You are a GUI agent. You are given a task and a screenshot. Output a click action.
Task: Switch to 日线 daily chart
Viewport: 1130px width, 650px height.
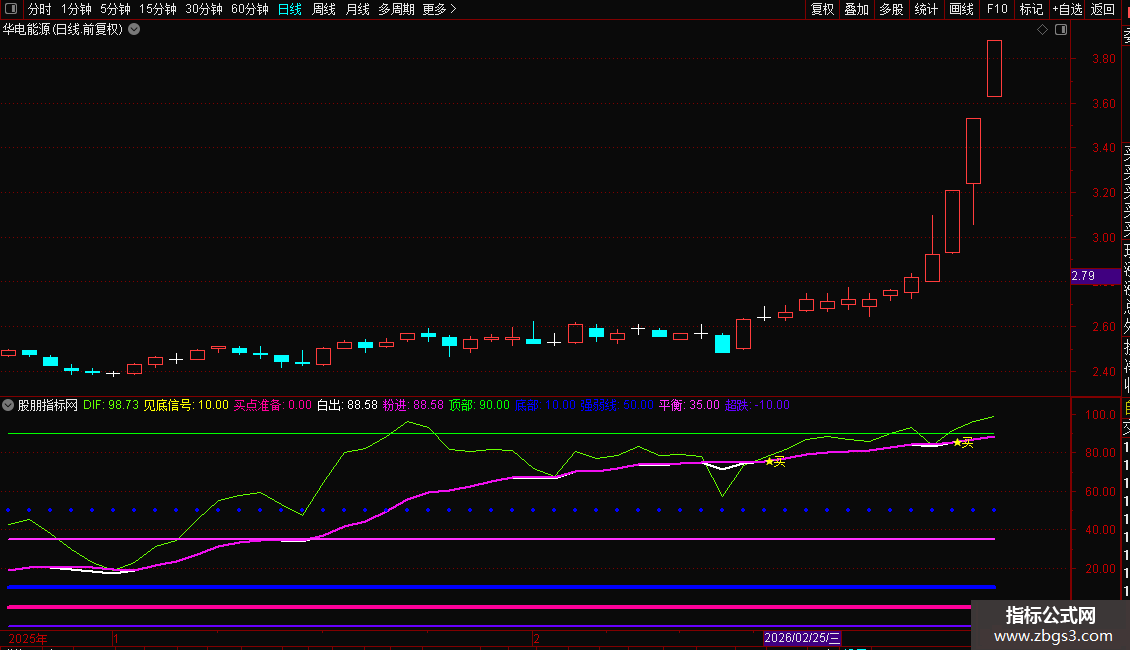tap(290, 9)
